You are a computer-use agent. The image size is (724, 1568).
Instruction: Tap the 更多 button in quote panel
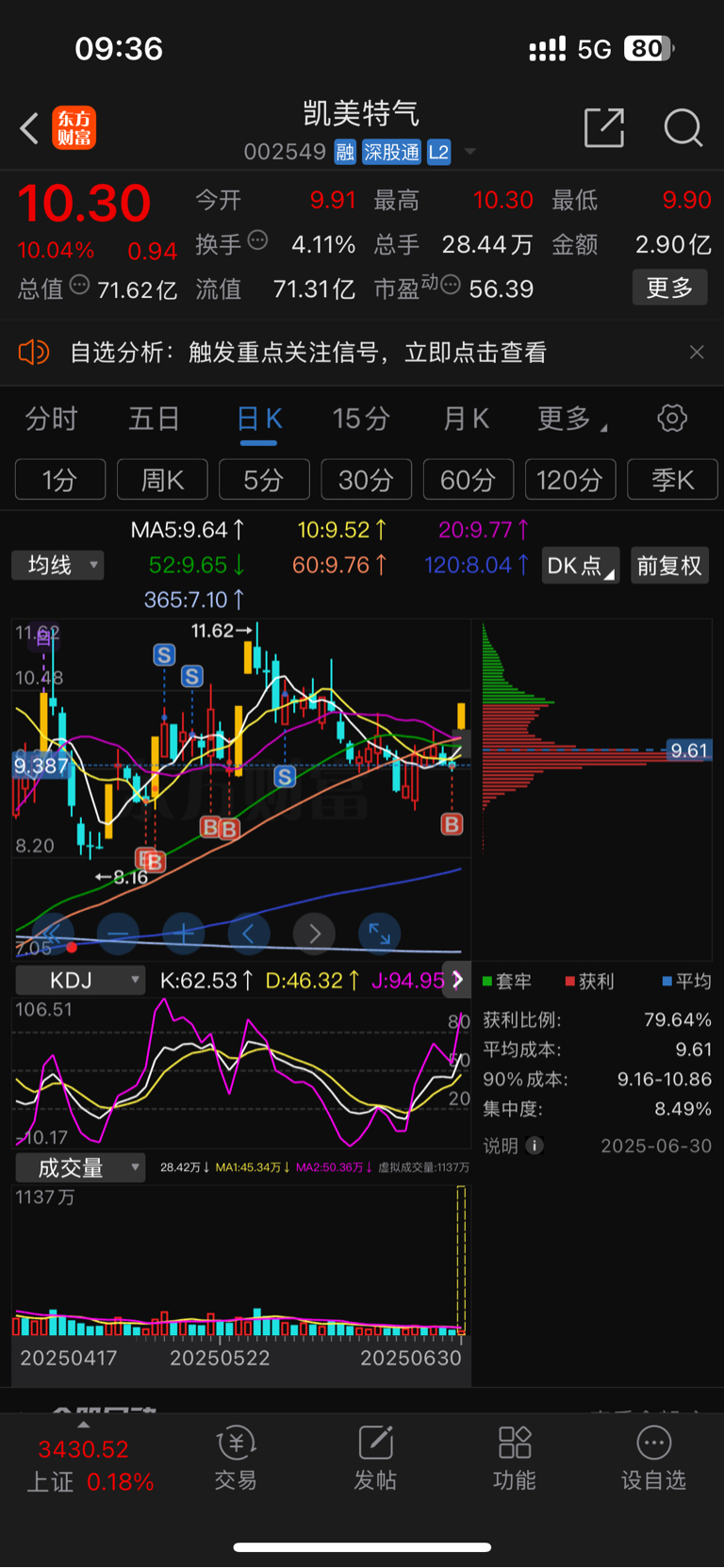click(669, 288)
